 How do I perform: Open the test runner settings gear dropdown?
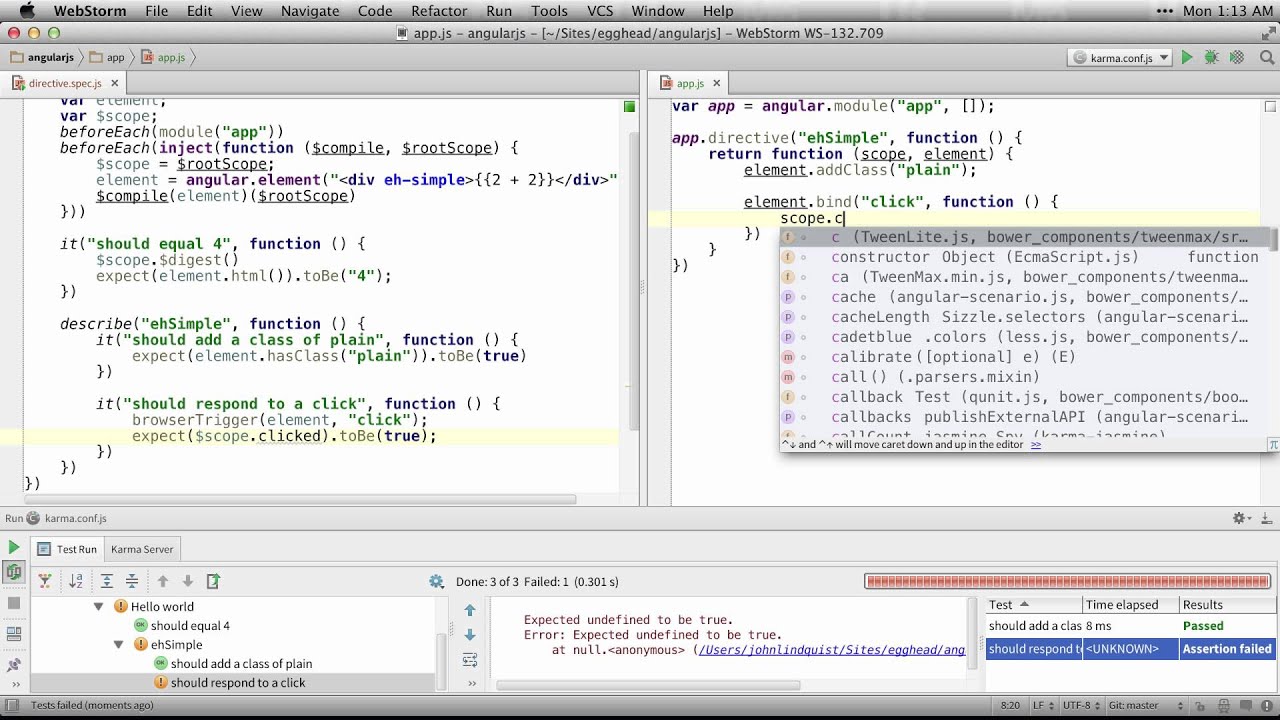point(436,581)
